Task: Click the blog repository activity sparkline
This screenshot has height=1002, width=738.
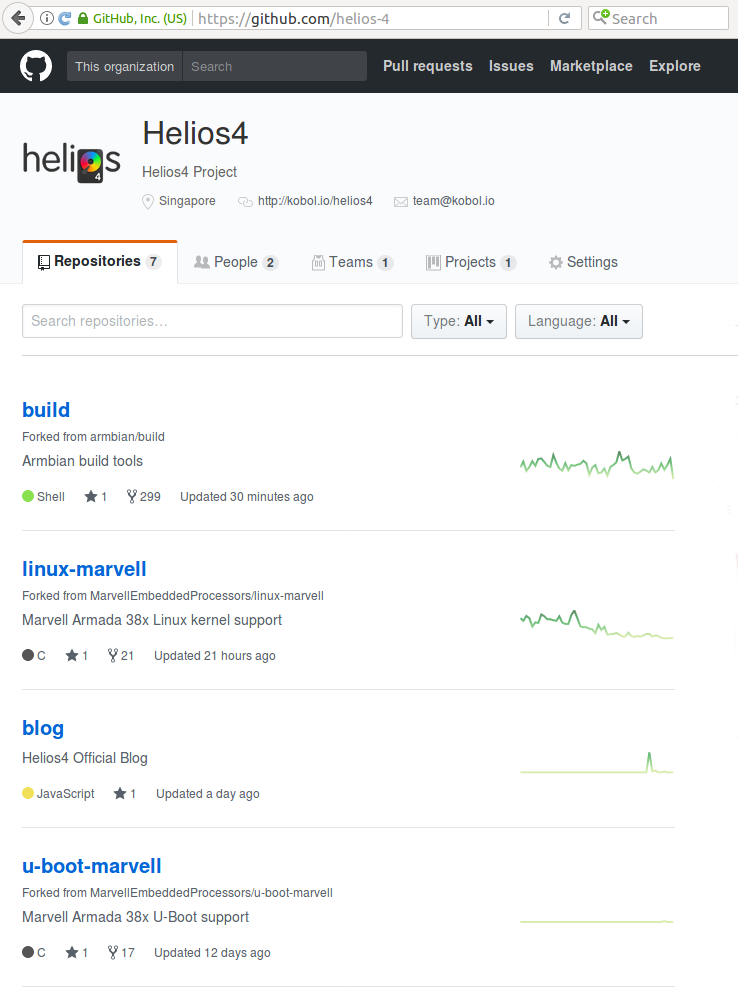Action: pyautogui.click(x=597, y=762)
